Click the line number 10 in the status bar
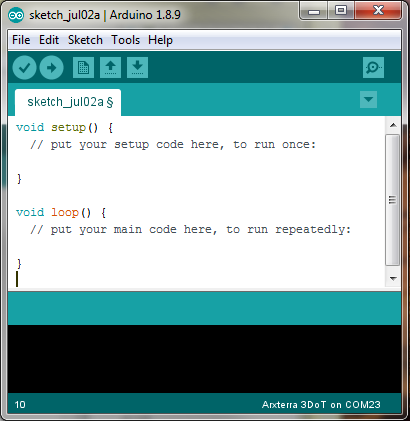 (x=20, y=405)
